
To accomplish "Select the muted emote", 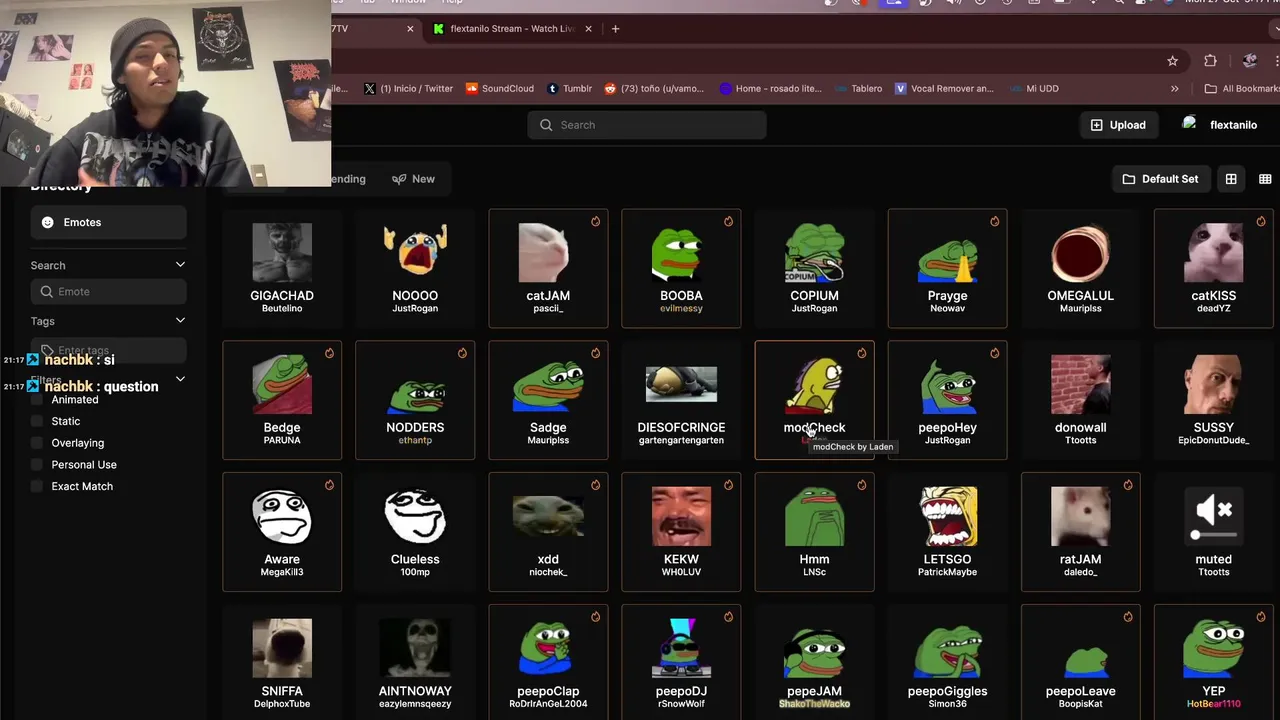I will [1213, 532].
